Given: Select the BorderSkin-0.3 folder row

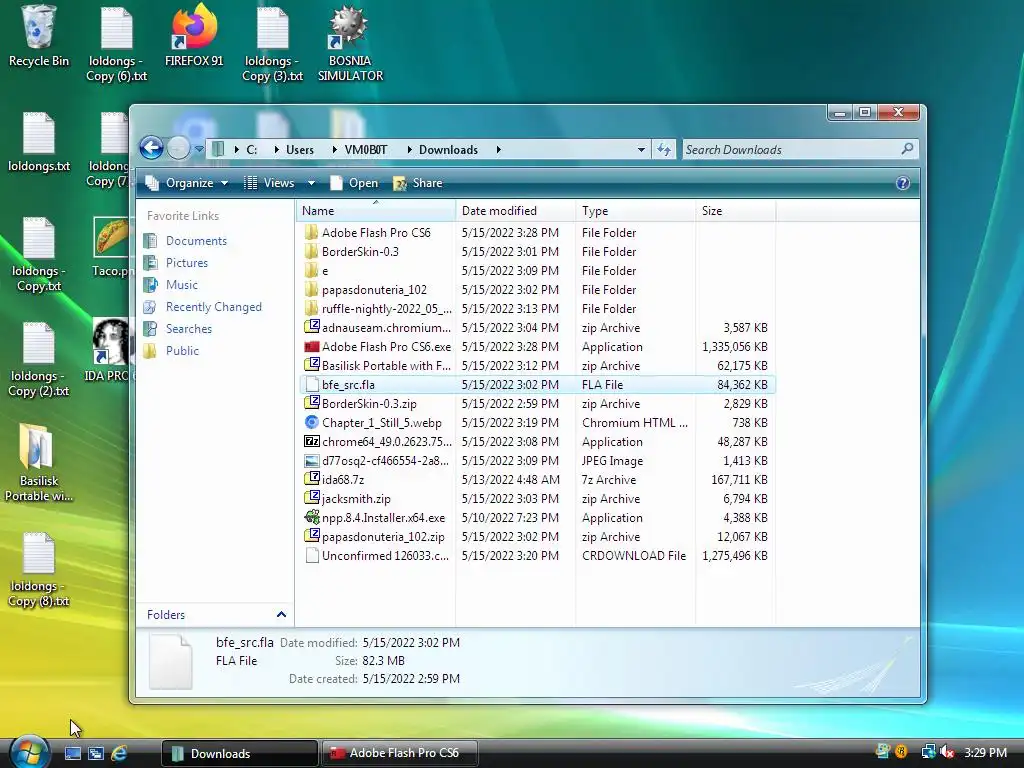Looking at the screenshot, I should click(537, 251).
